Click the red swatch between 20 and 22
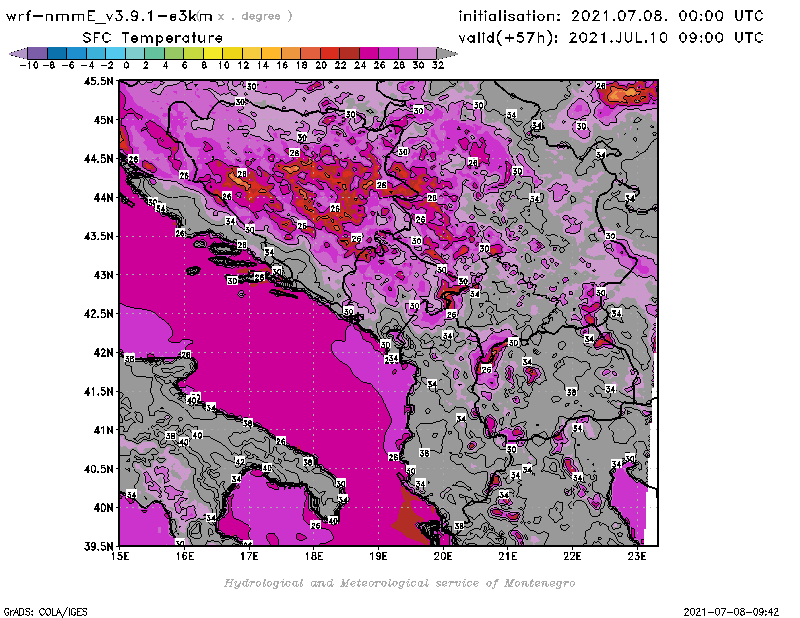The height and width of the screenshot is (618, 800). 330,53
